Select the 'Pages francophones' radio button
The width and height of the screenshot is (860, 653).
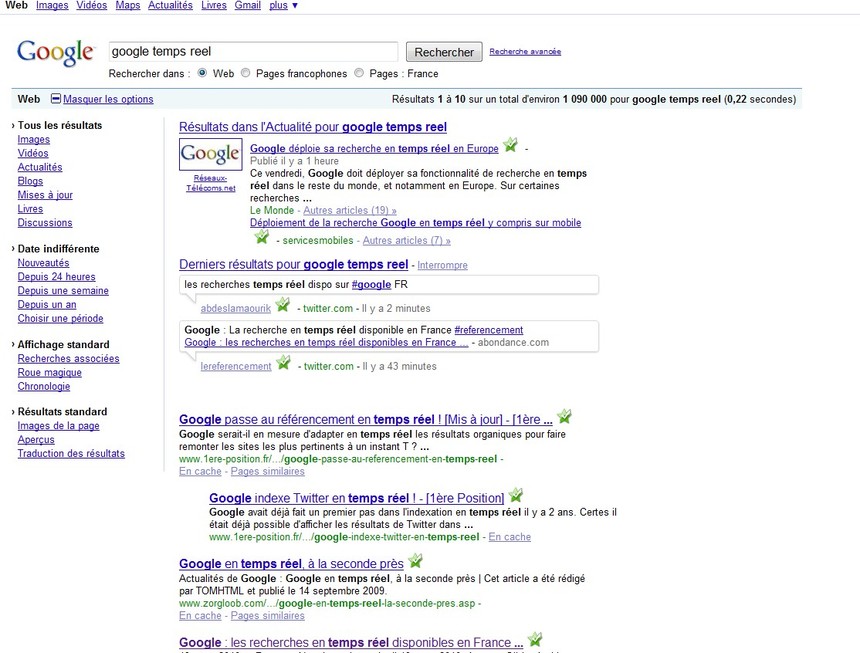245,73
